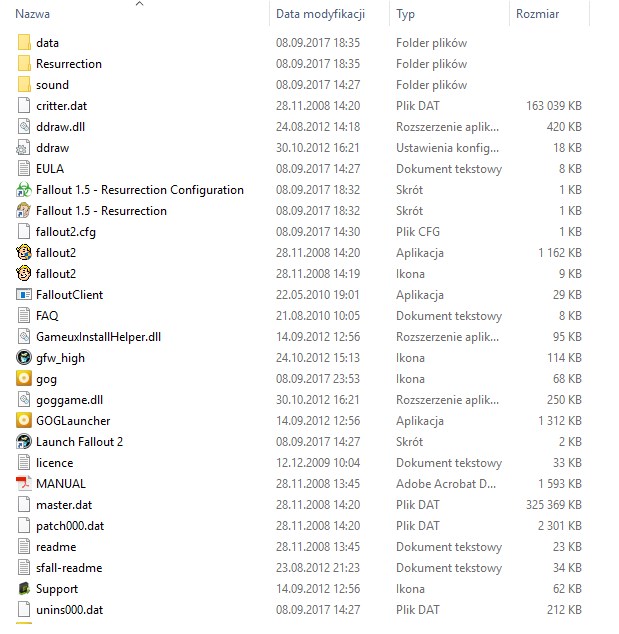Image resolution: width=619 pixels, height=634 pixels.
Task: Click the size value '163 039 KB'
Action: click(554, 106)
